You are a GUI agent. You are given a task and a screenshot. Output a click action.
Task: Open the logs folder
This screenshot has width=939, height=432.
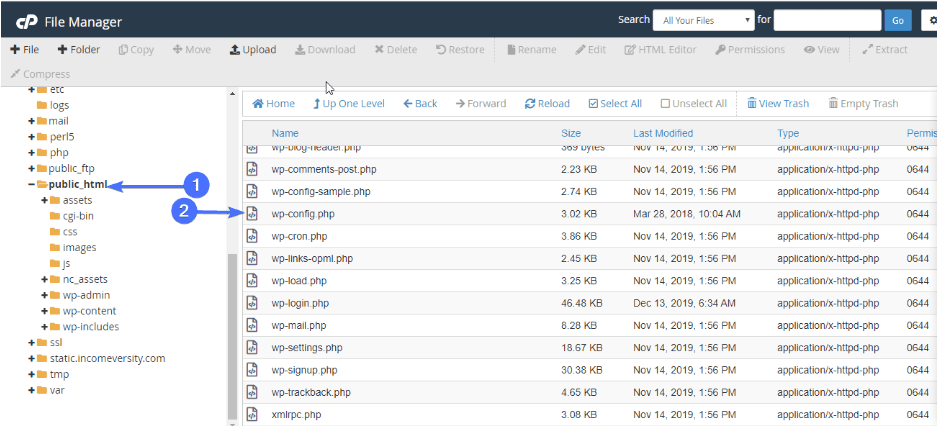point(53,105)
